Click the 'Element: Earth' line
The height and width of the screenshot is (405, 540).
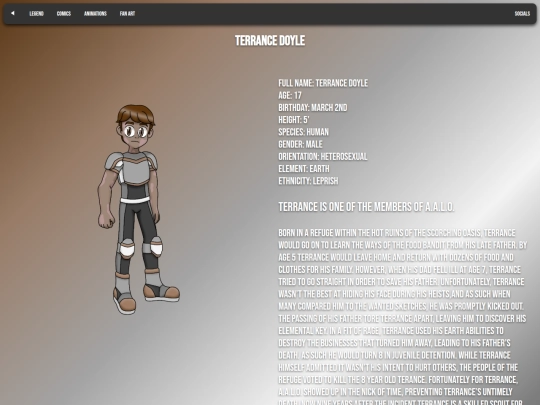pos(304,169)
